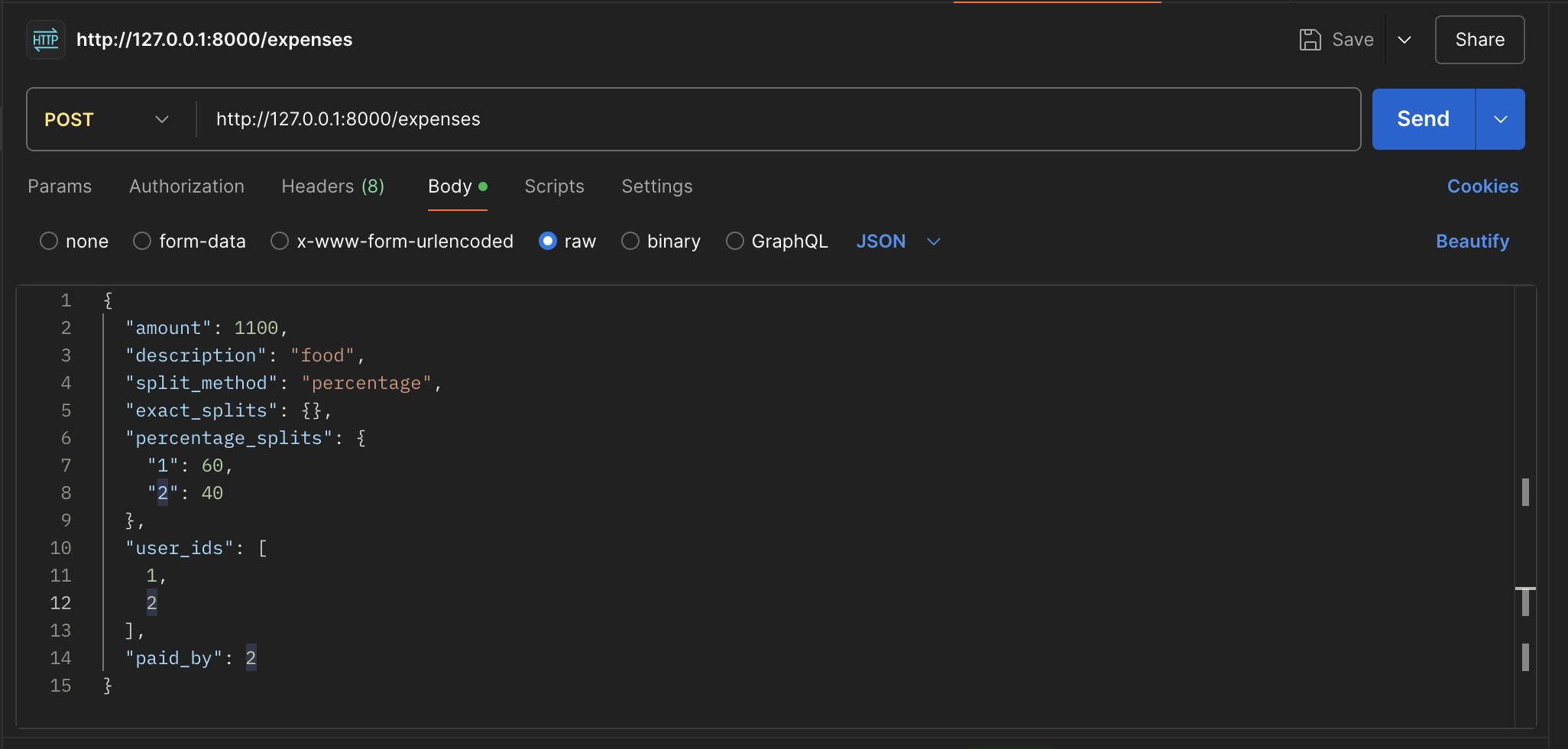Expand the Send options arrow
This screenshot has height=749, width=1568.
1501,119
